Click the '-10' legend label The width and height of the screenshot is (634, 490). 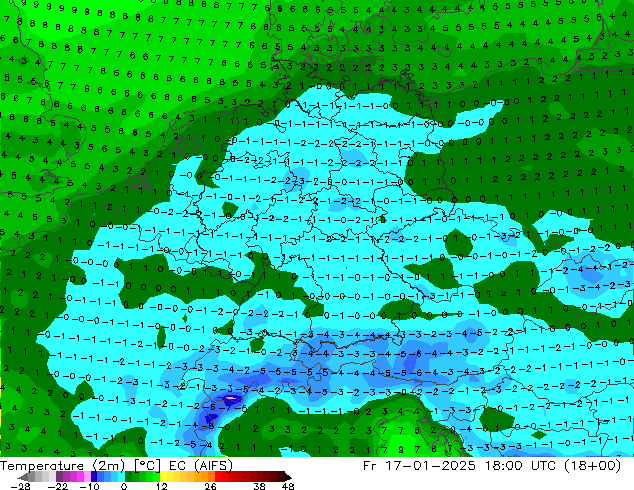tap(89, 486)
